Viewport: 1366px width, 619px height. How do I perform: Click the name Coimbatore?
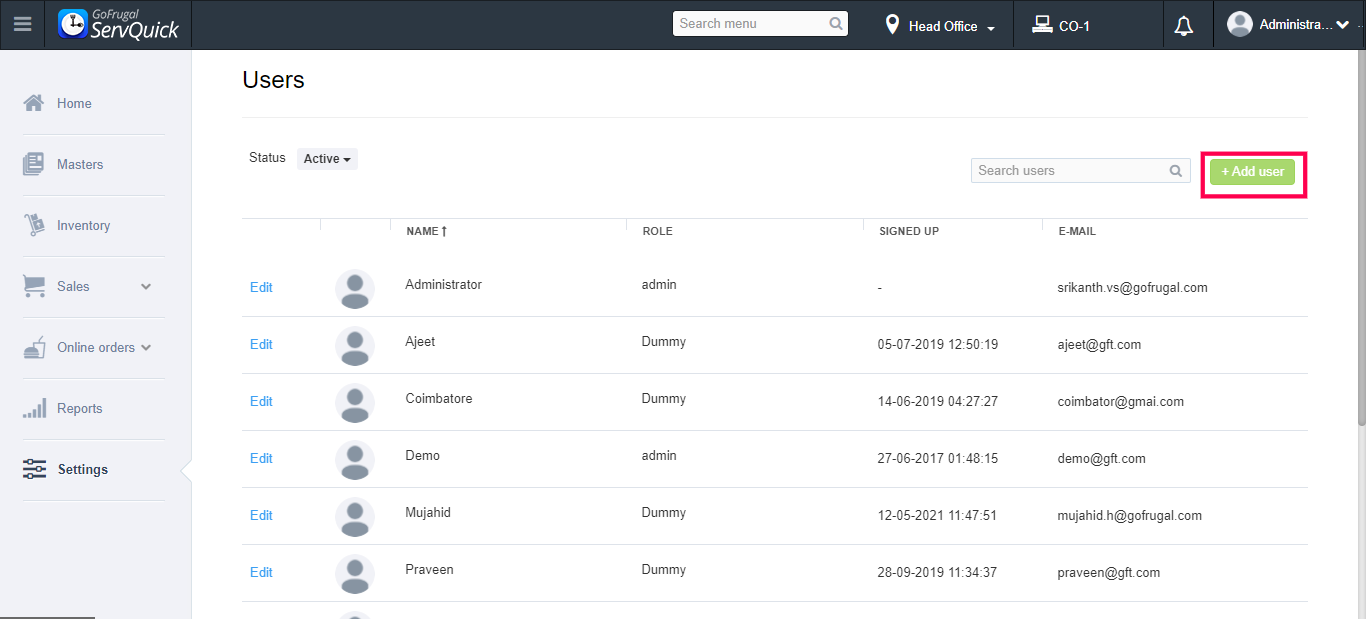pos(438,399)
